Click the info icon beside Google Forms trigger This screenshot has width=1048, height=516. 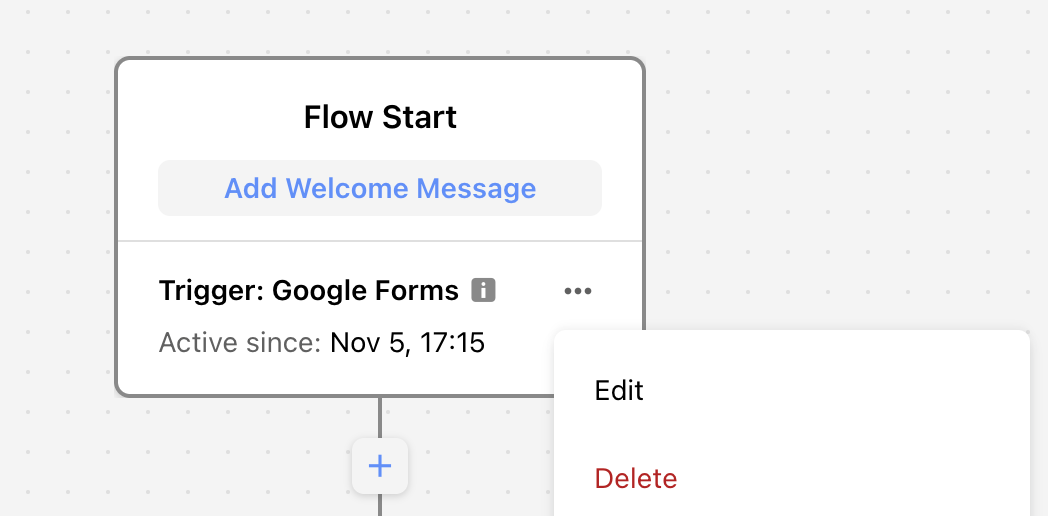pyautogui.click(x=483, y=291)
